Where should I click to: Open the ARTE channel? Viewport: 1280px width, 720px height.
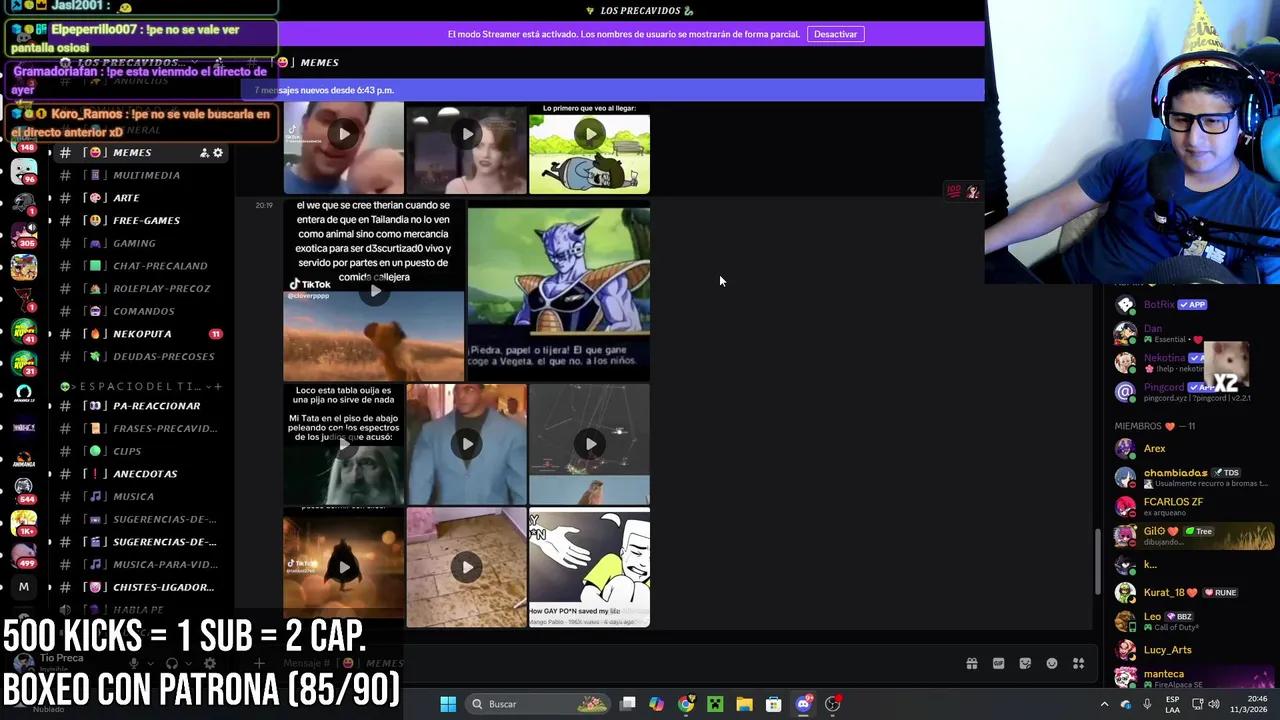coord(140,198)
